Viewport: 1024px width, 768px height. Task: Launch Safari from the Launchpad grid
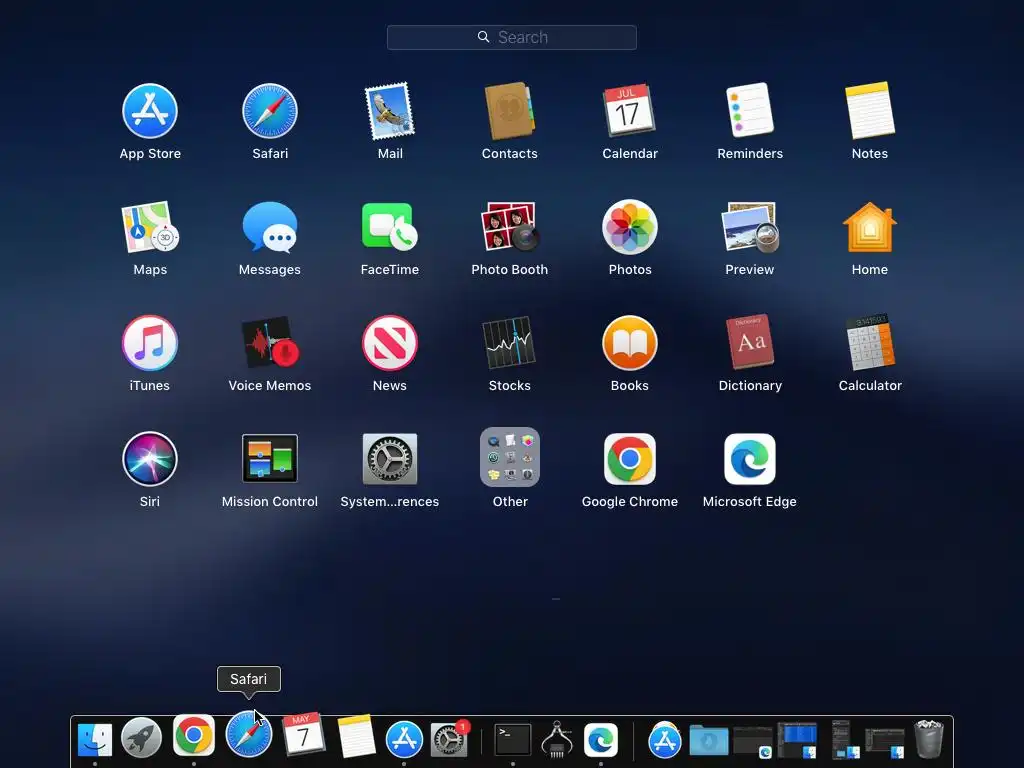click(270, 111)
